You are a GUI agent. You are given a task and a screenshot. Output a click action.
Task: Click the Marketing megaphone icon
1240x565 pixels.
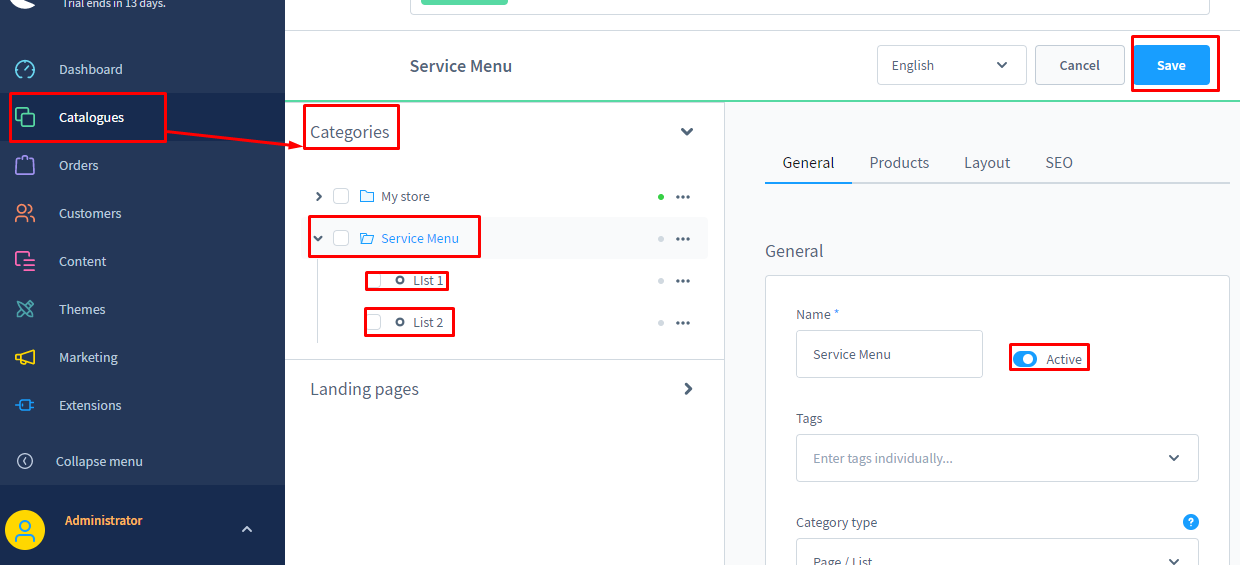[25, 357]
